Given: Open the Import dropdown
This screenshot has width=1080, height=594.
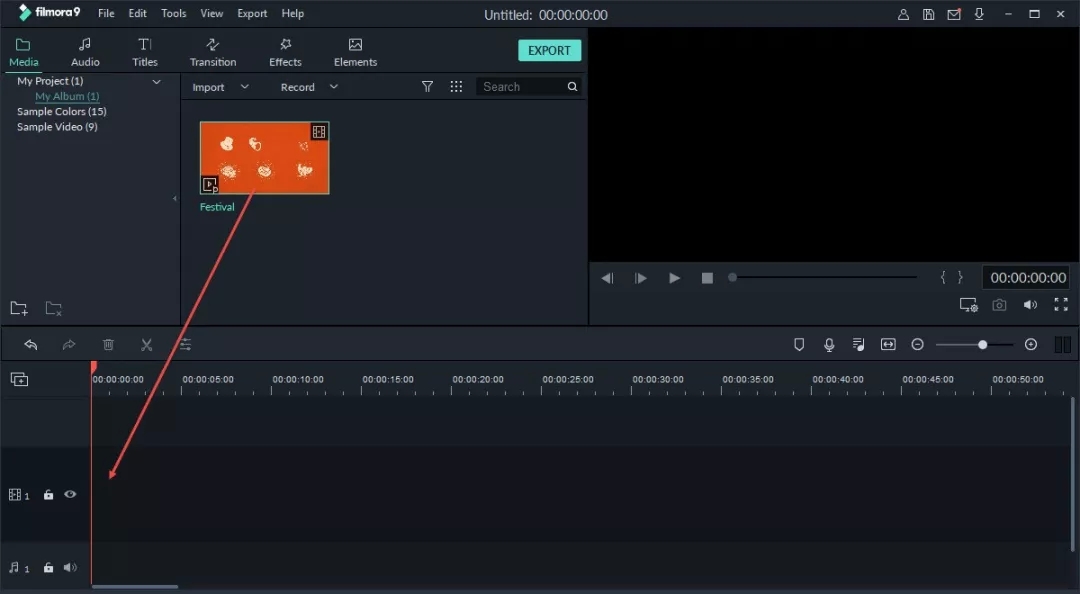Looking at the screenshot, I should [220, 87].
